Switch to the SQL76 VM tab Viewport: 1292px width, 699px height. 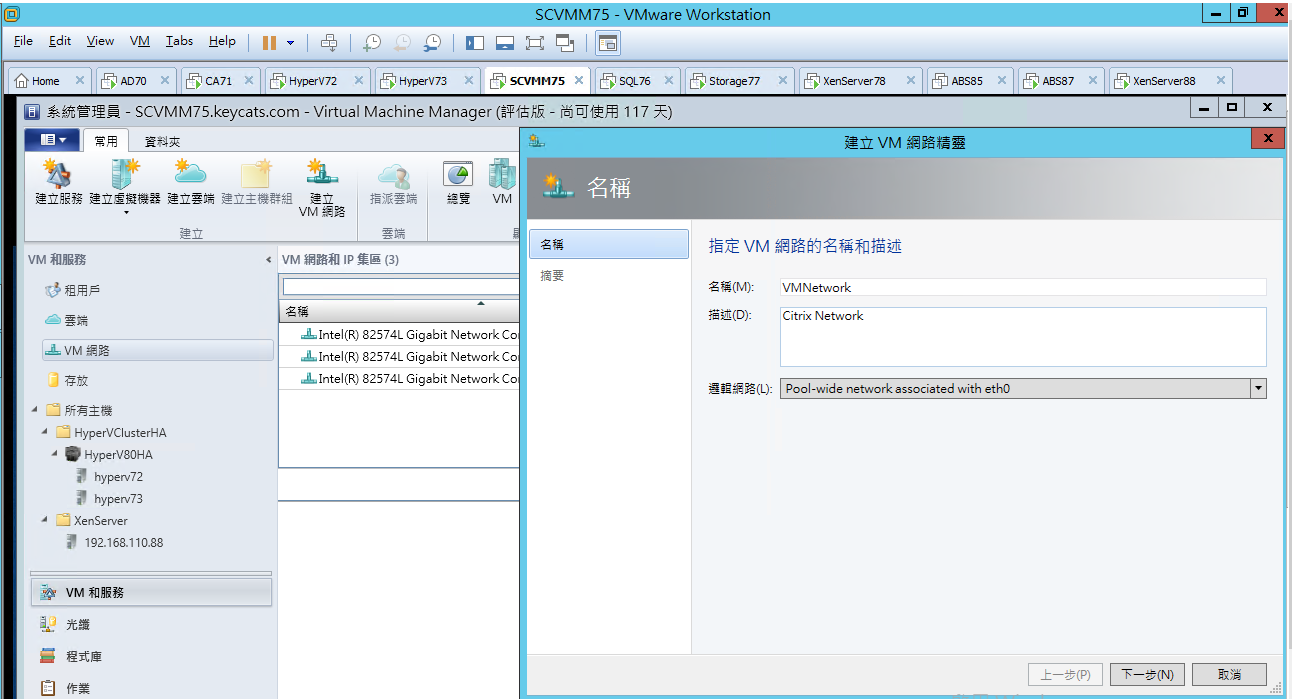(x=638, y=81)
